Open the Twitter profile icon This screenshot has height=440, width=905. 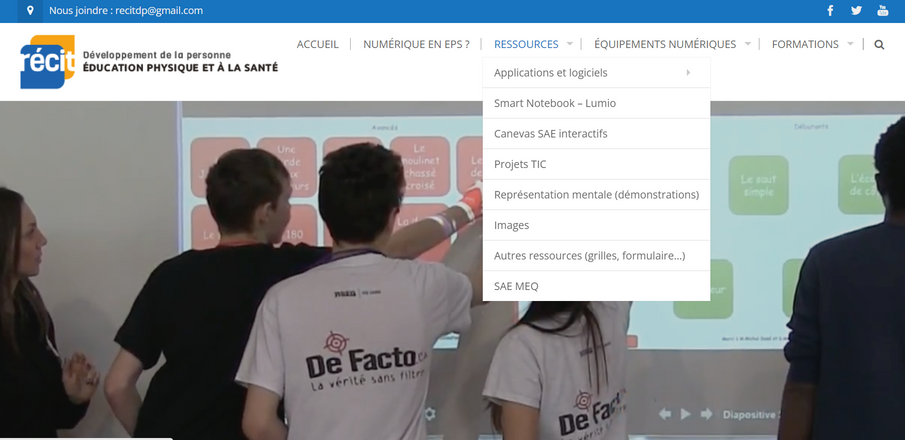pos(856,11)
